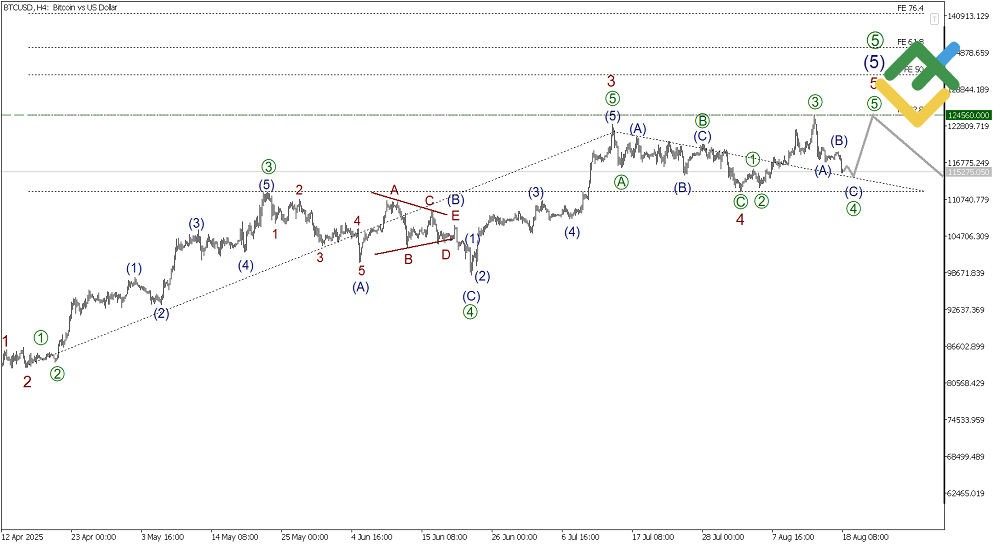Click the grey 115275.050 current price tag

[x=968, y=172]
